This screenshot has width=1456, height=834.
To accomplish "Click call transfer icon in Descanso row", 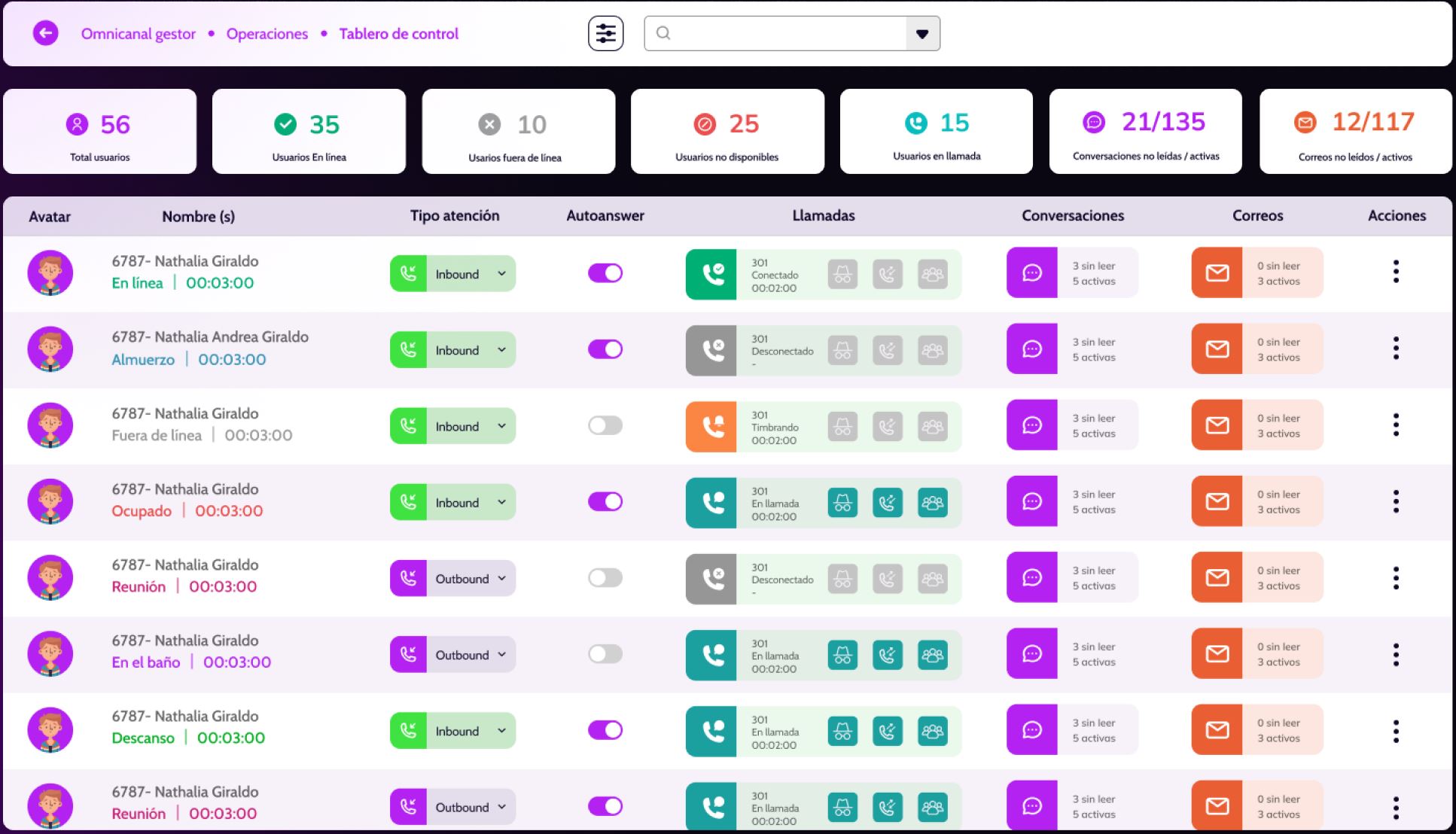I will coord(888,731).
